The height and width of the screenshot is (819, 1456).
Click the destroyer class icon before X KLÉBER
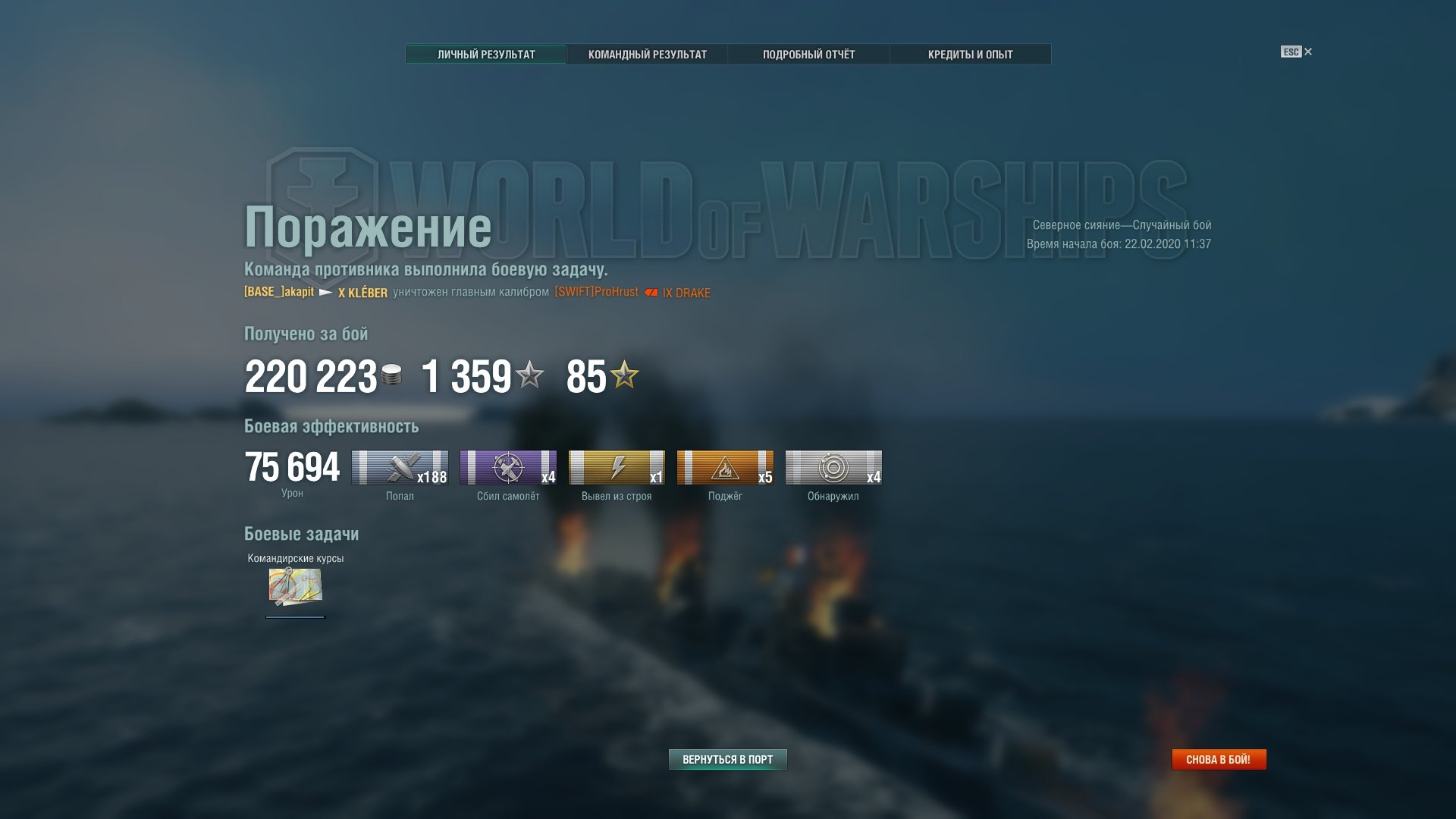point(325,292)
